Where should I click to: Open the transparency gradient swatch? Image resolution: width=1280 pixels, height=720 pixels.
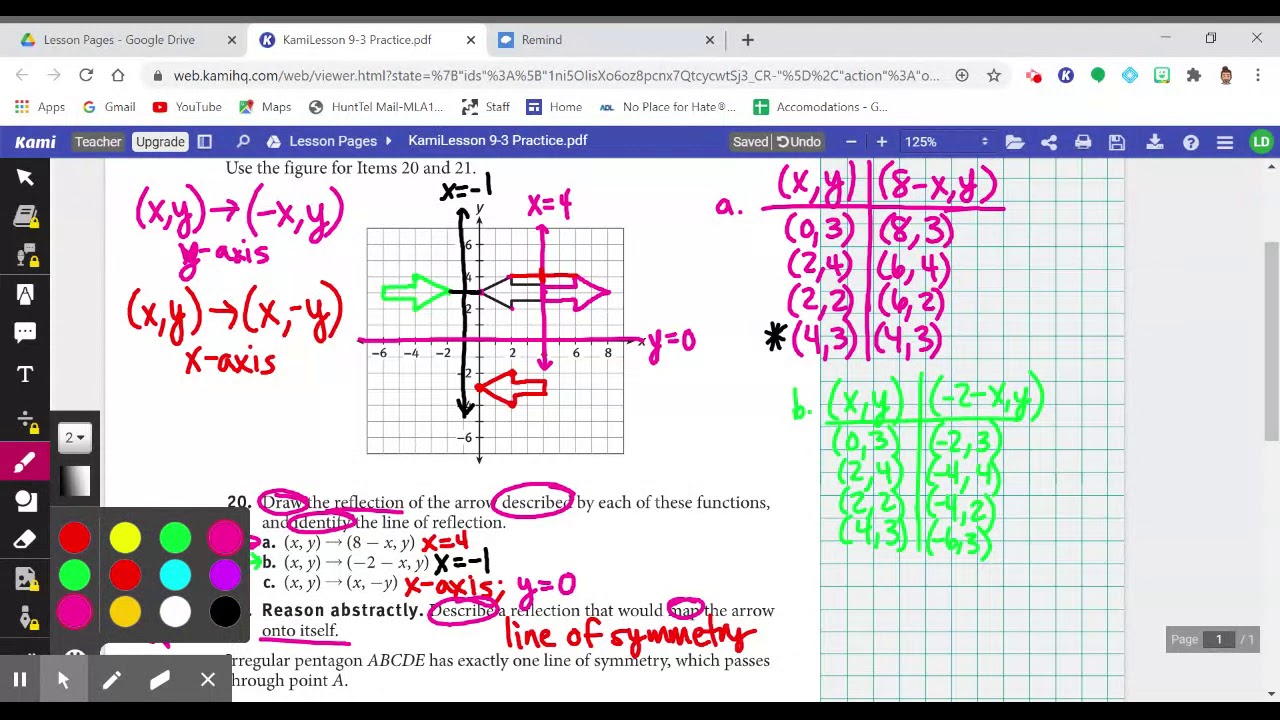pos(76,482)
